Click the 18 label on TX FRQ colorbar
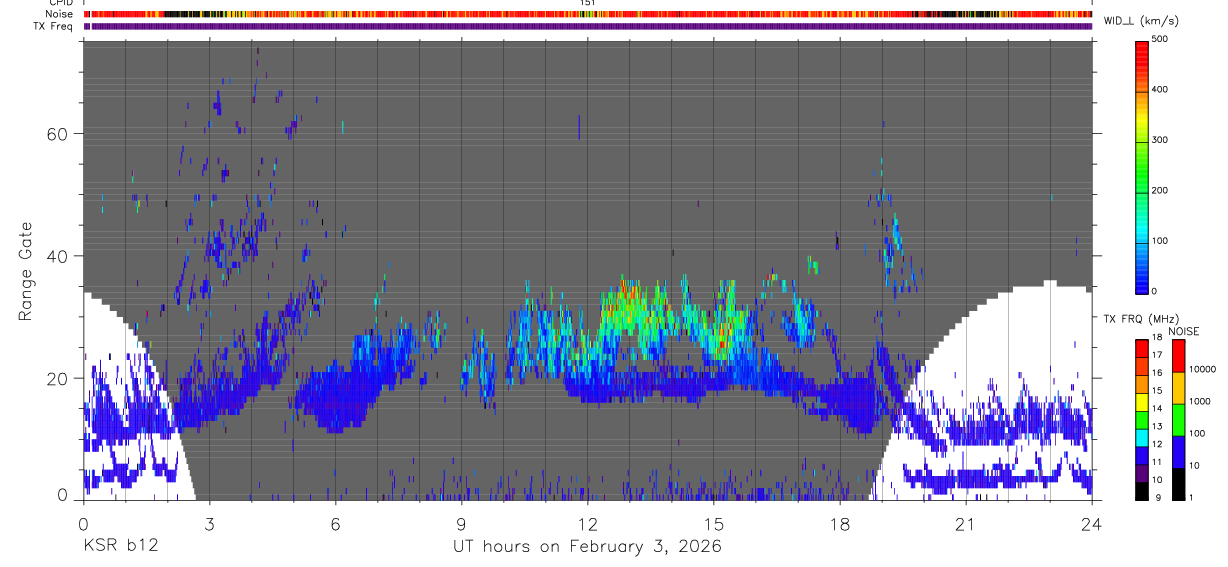Image resolution: width=1228 pixels, height=567 pixels. click(x=1157, y=338)
